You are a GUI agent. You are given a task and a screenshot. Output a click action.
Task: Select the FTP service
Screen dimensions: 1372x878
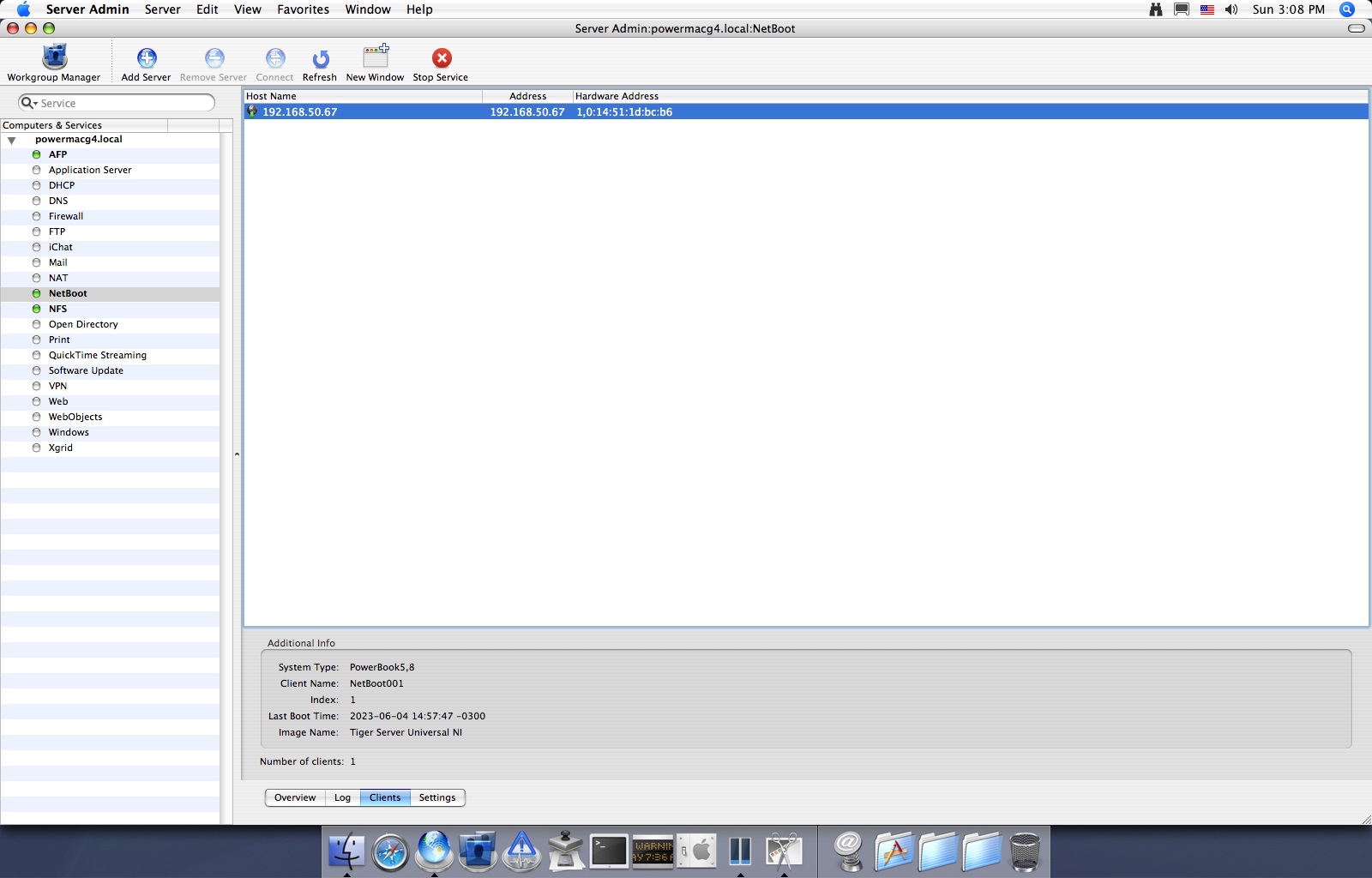coord(110,232)
